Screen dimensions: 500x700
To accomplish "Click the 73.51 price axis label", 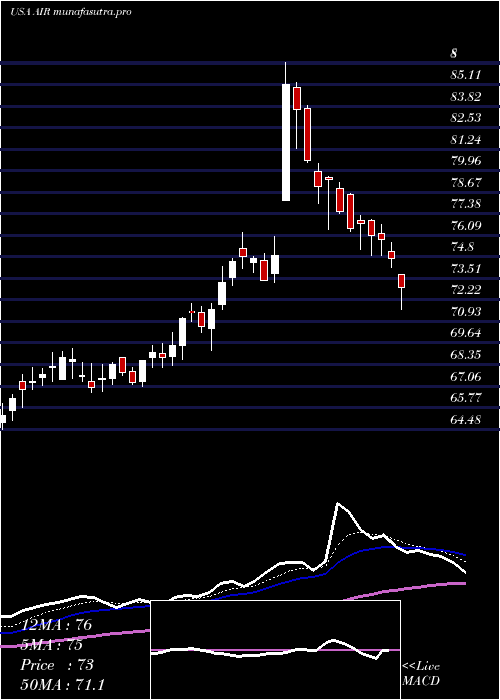I will coord(466,269).
